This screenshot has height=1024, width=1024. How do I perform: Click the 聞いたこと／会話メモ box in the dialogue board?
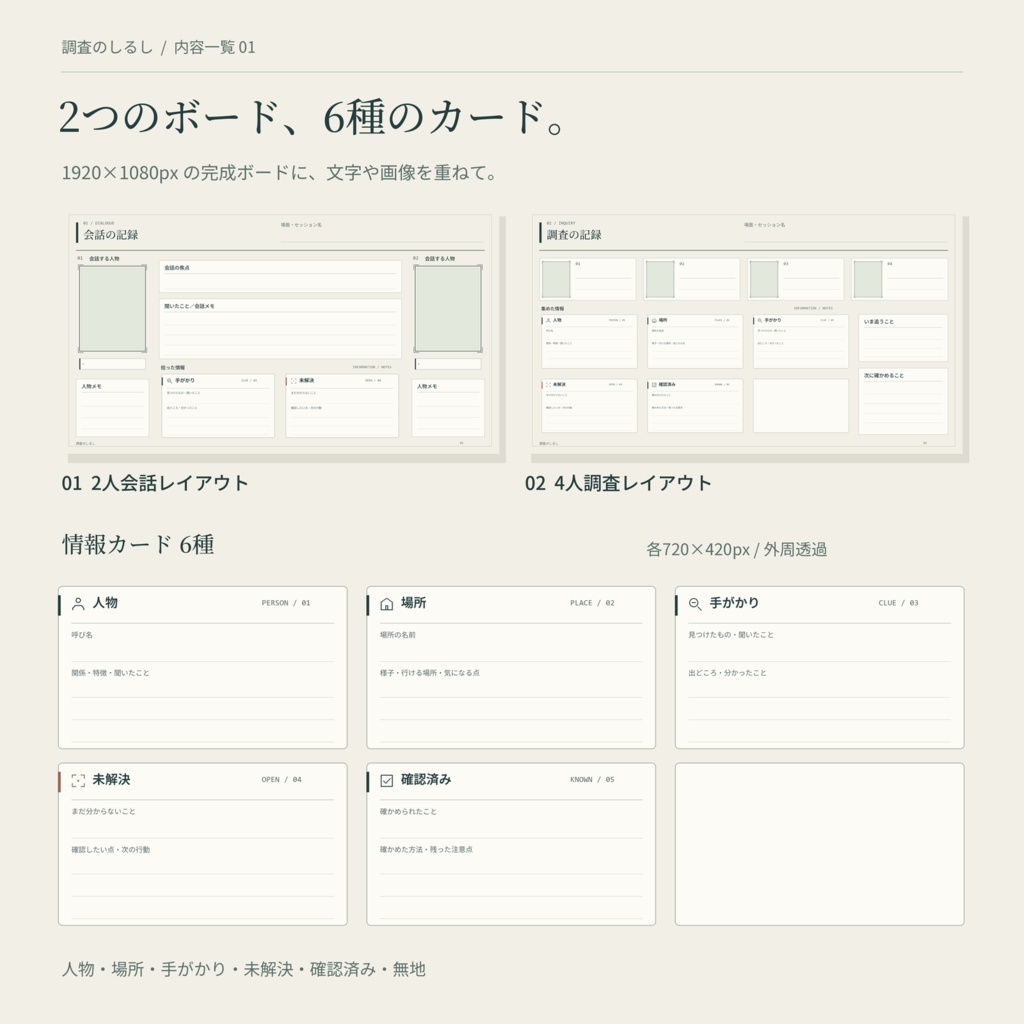(x=280, y=328)
